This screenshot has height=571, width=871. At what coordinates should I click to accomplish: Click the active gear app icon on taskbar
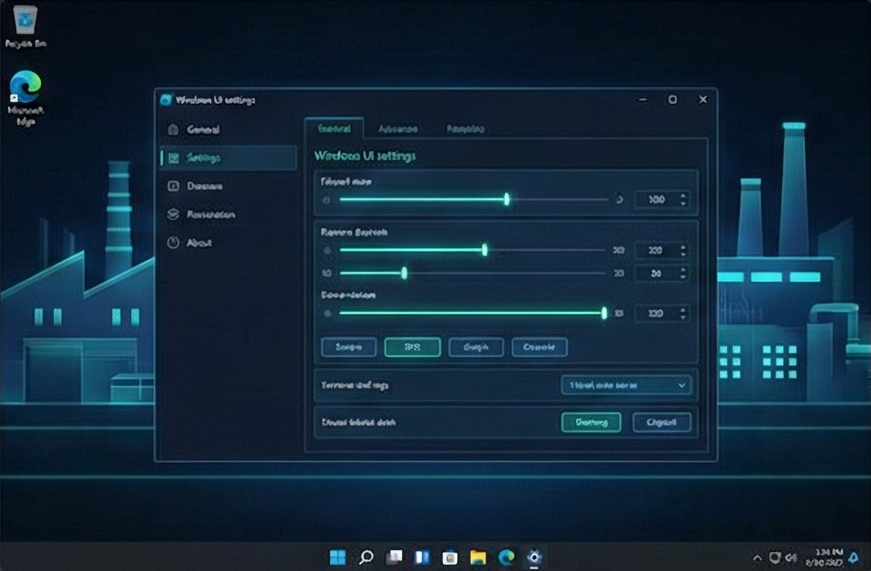click(534, 557)
